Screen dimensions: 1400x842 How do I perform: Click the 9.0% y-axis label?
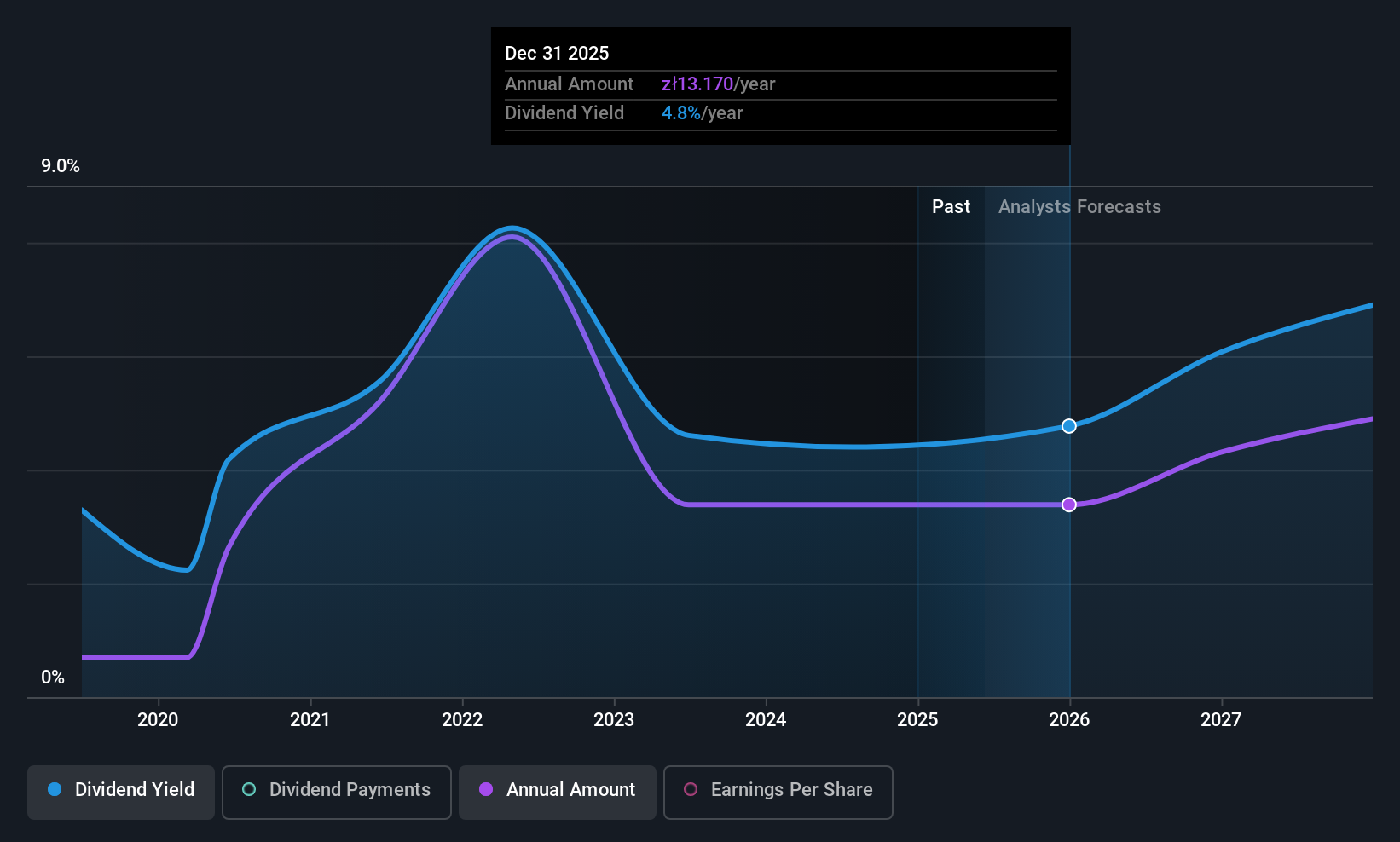61,165
